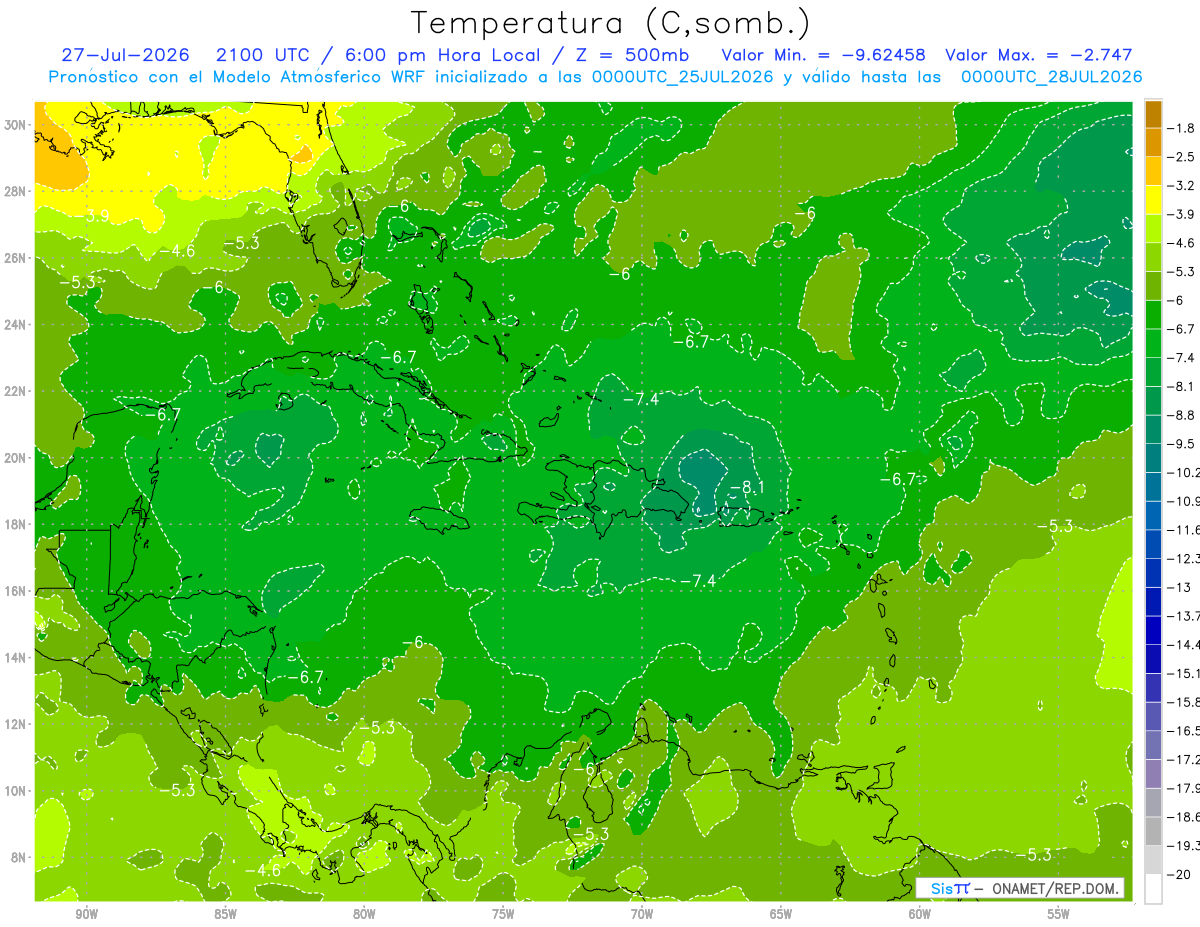The height and width of the screenshot is (927, 1200).
Task: Click the "6:00 pm Hora Local" text
Action: coord(442,55)
